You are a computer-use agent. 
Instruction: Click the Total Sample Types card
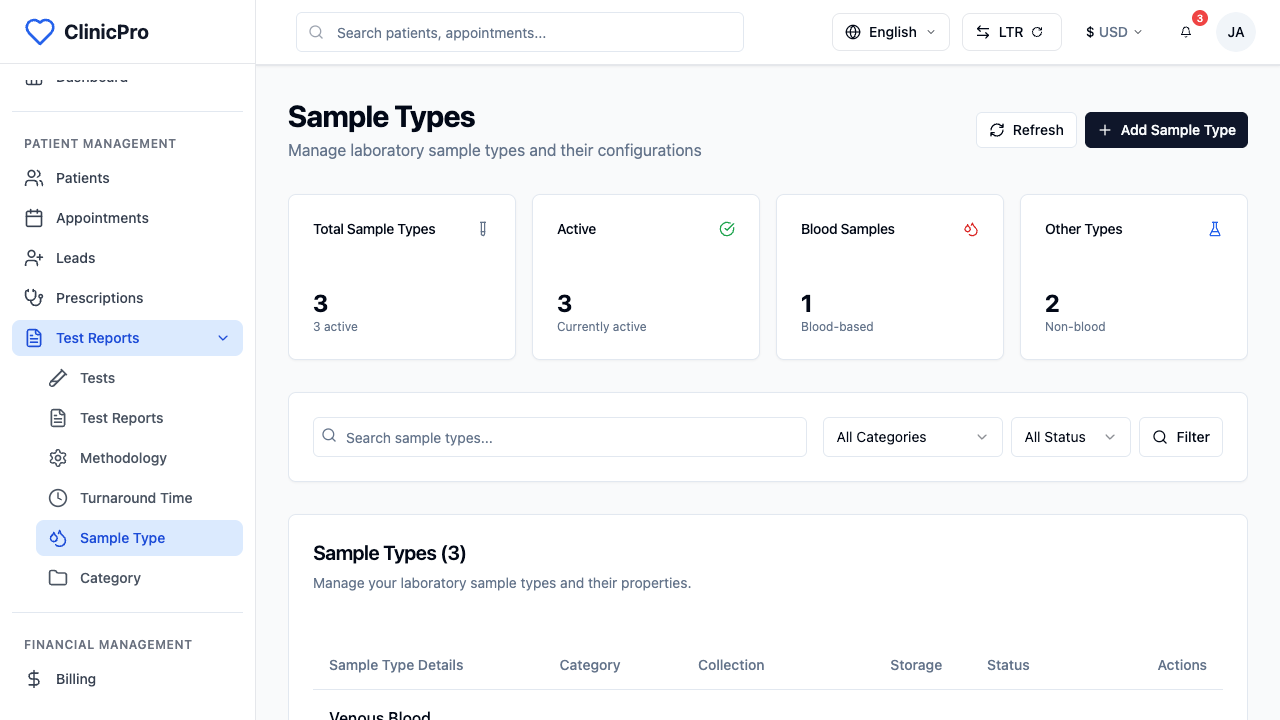[x=402, y=277]
